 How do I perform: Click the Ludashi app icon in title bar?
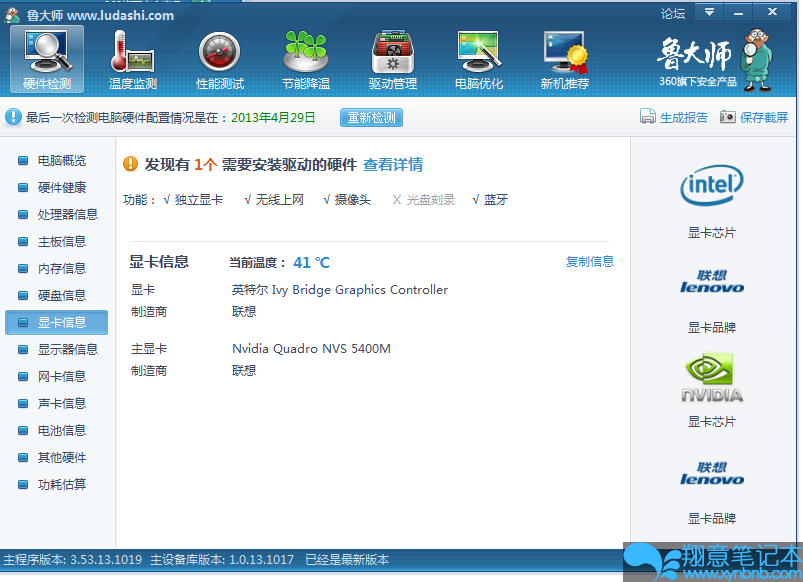tap(12, 15)
